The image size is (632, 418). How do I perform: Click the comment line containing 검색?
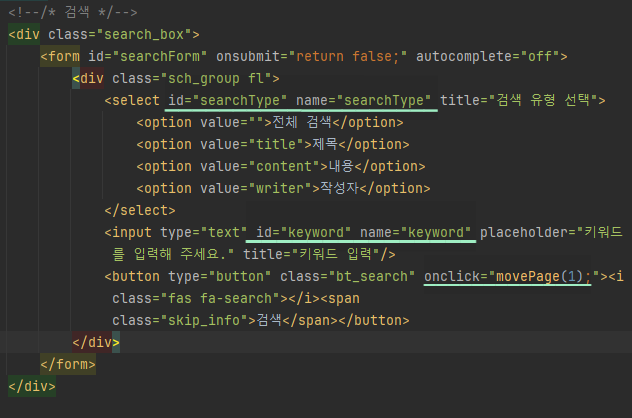[x=73, y=12]
